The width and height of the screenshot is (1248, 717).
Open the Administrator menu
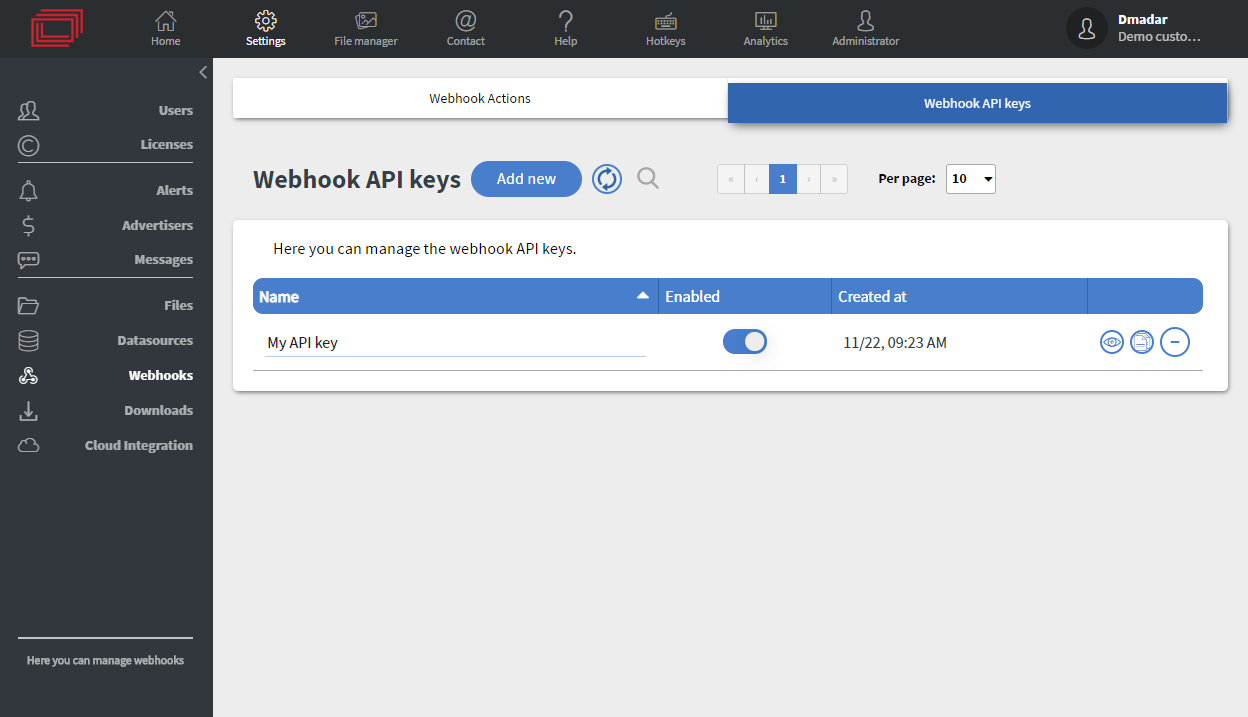[x=865, y=28]
